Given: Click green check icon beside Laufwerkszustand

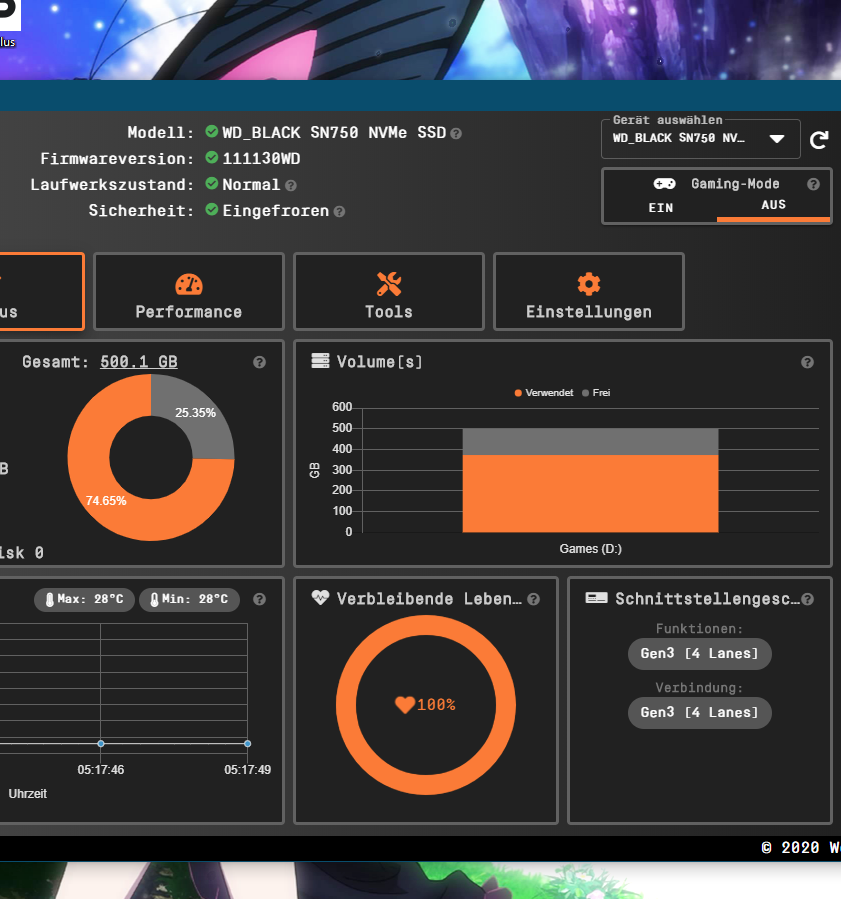Looking at the screenshot, I should tap(212, 183).
